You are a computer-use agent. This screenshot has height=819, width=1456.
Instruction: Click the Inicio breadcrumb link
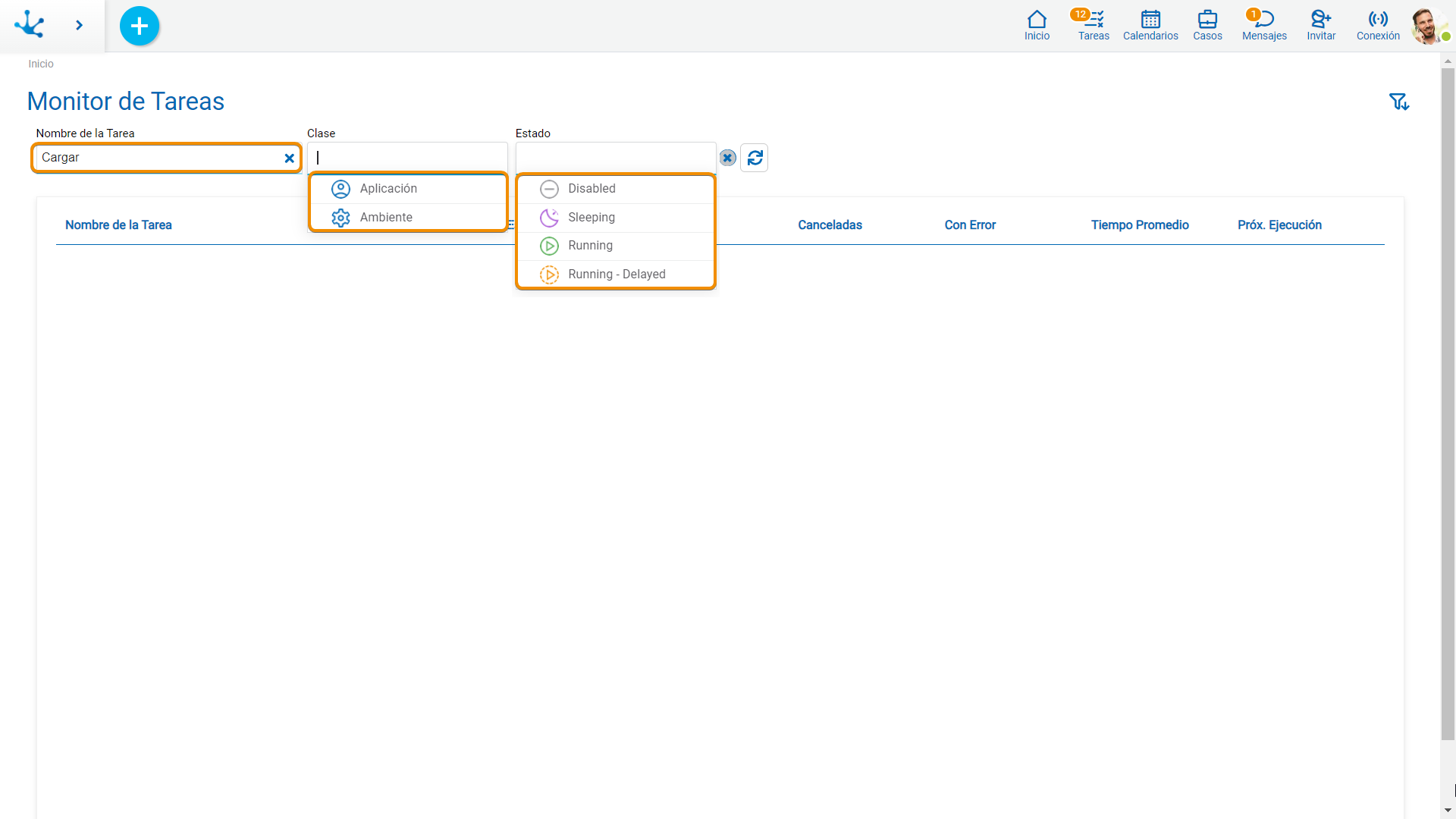41,64
